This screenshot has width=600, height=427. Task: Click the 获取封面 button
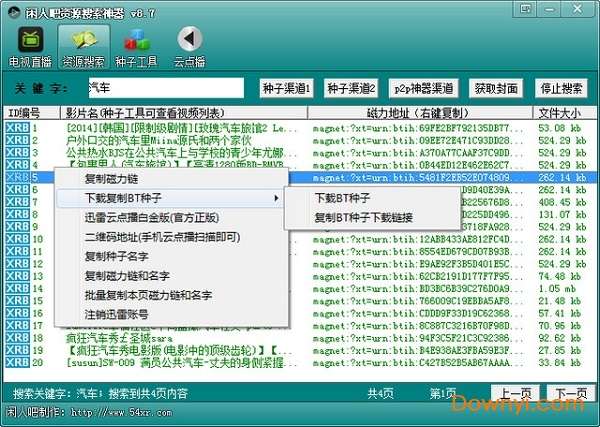tap(496, 89)
